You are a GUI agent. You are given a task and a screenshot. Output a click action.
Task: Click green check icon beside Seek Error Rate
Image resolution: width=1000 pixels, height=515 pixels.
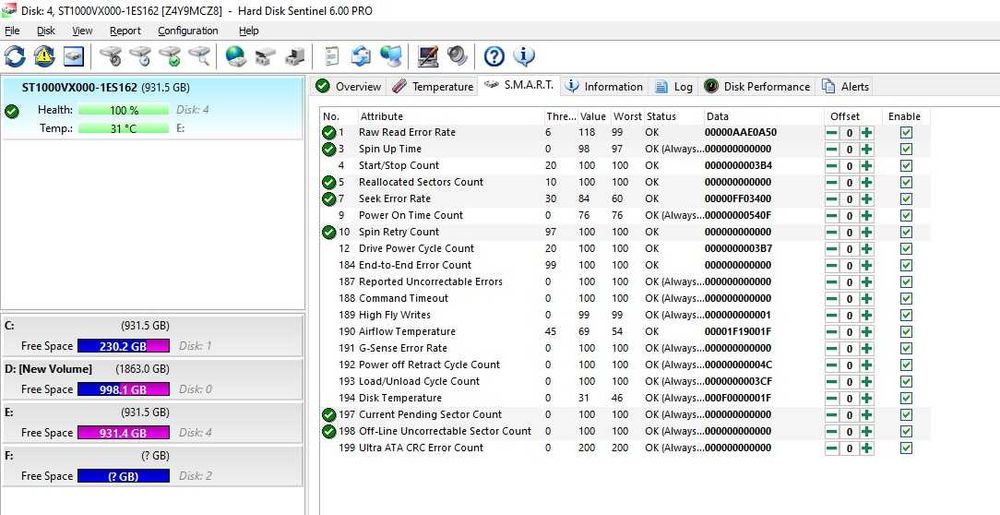tap(329, 199)
